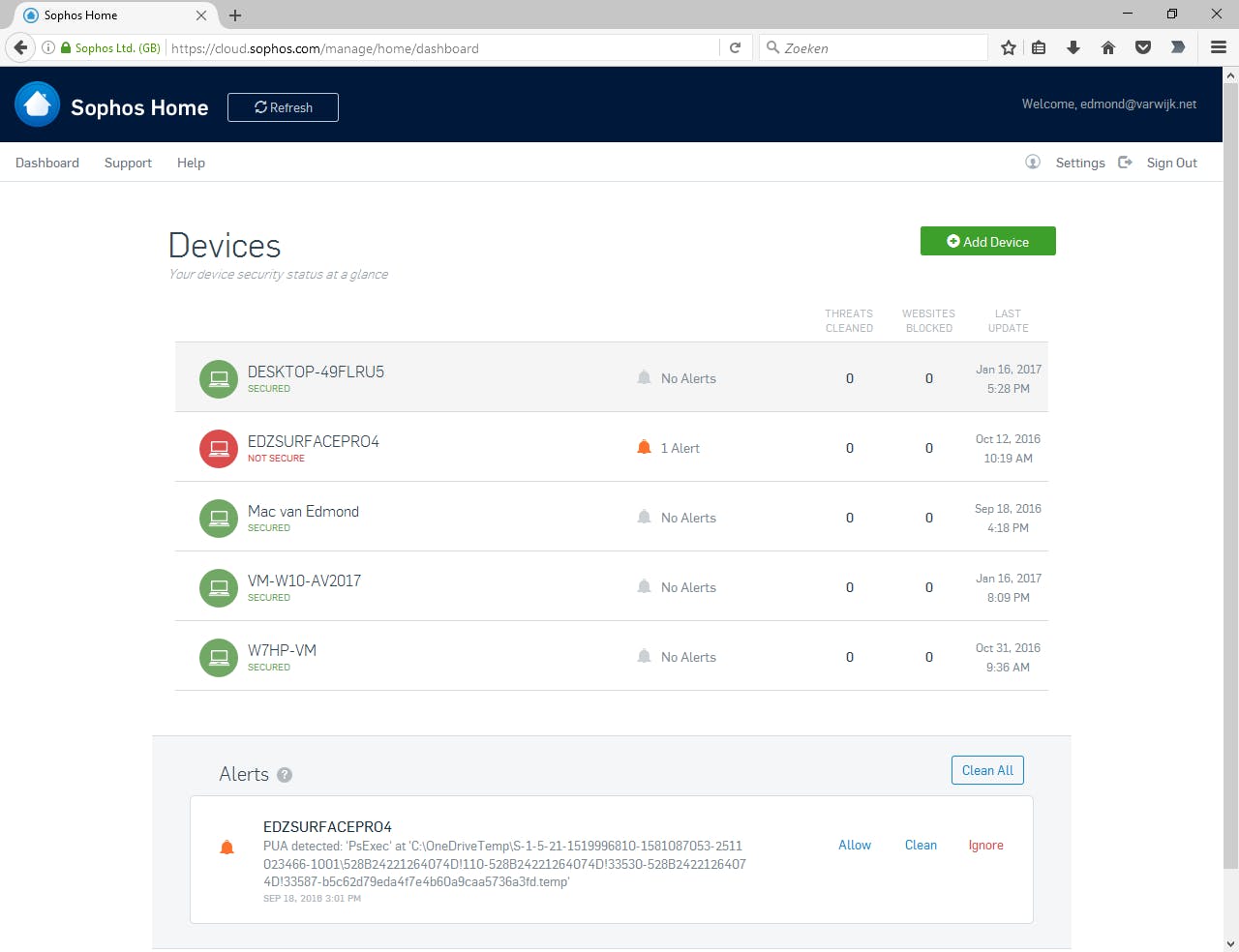The width and height of the screenshot is (1239, 952).
Task: Click the Mac van Edmond device icon
Action: tap(219, 519)
